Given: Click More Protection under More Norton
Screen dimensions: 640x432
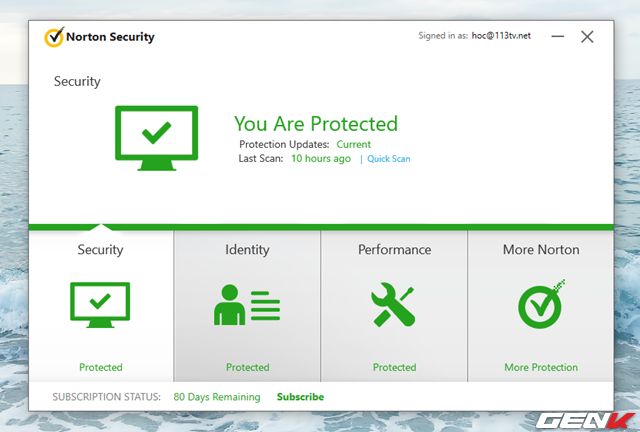Looking at the screenshot, I should pyautogui.click(x=541, y=367).
